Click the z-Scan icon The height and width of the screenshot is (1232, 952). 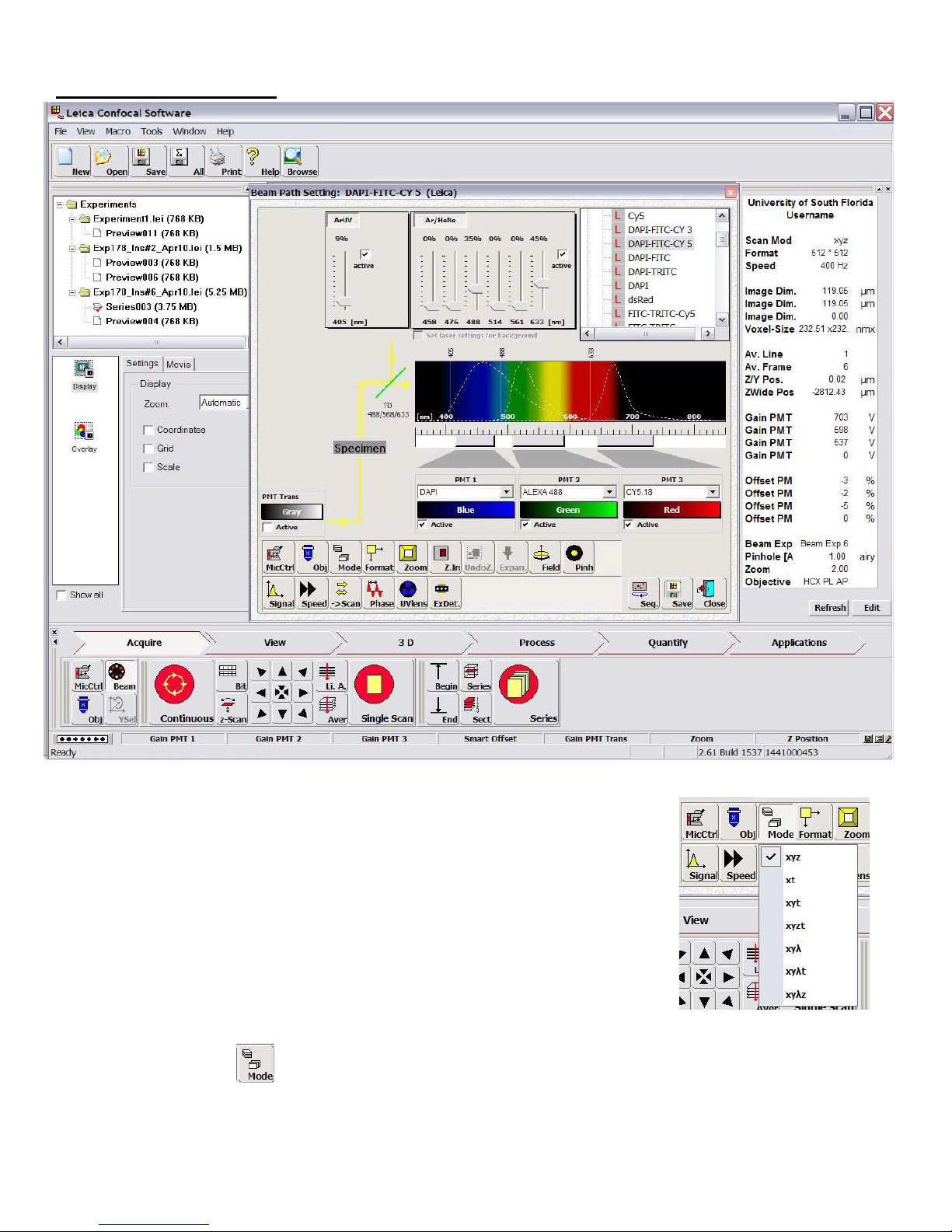point(232,710)
